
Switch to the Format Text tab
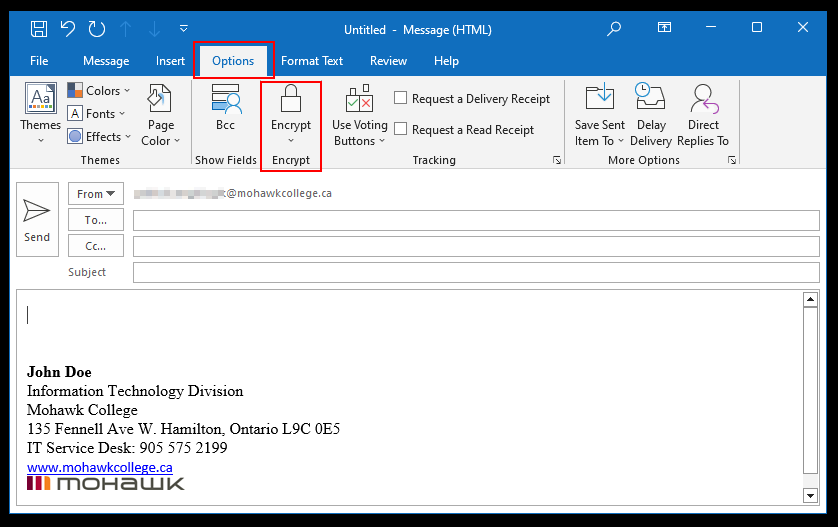pos(312,61)
